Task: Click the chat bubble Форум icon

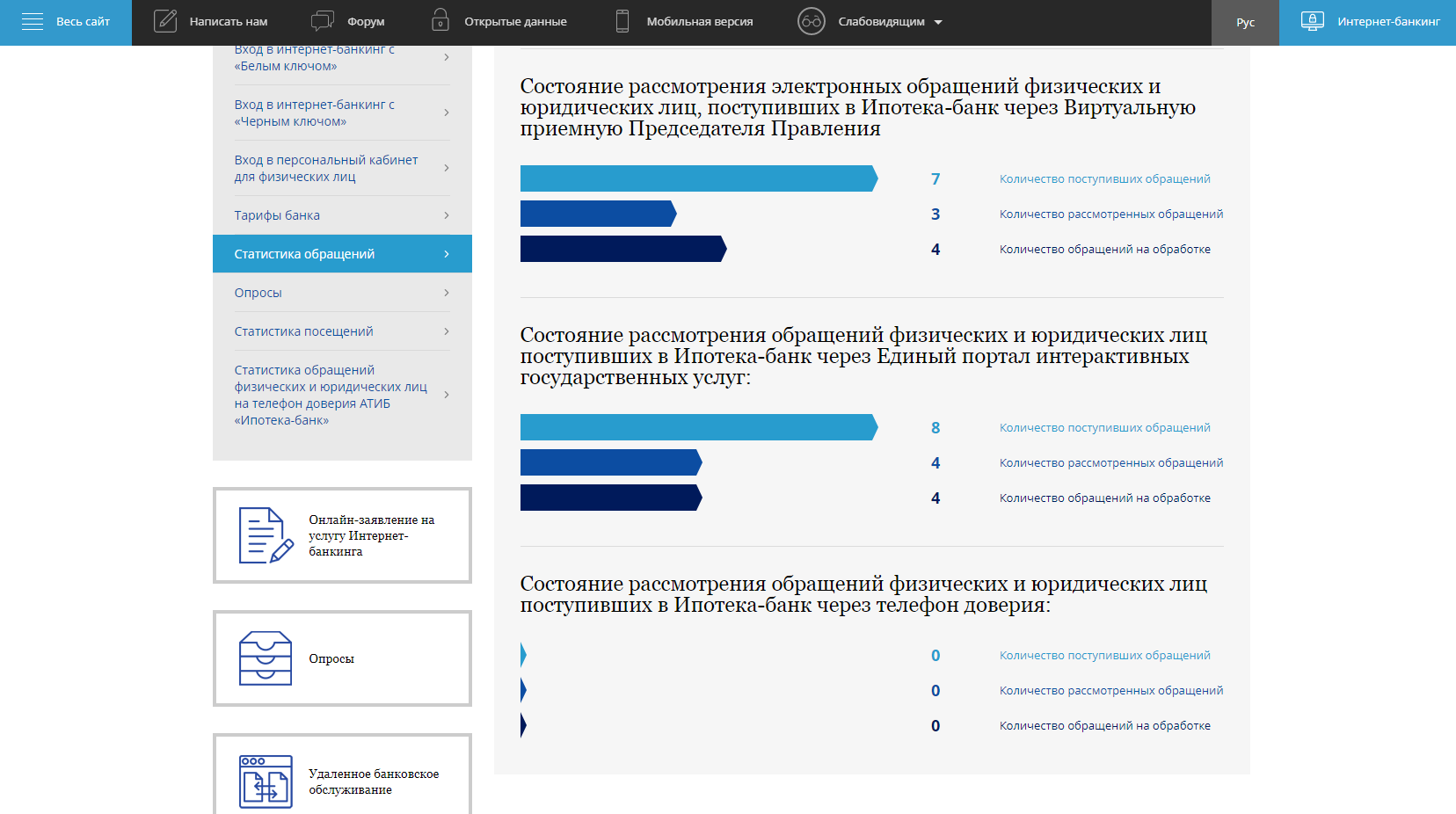Action: tap(323, 21)
